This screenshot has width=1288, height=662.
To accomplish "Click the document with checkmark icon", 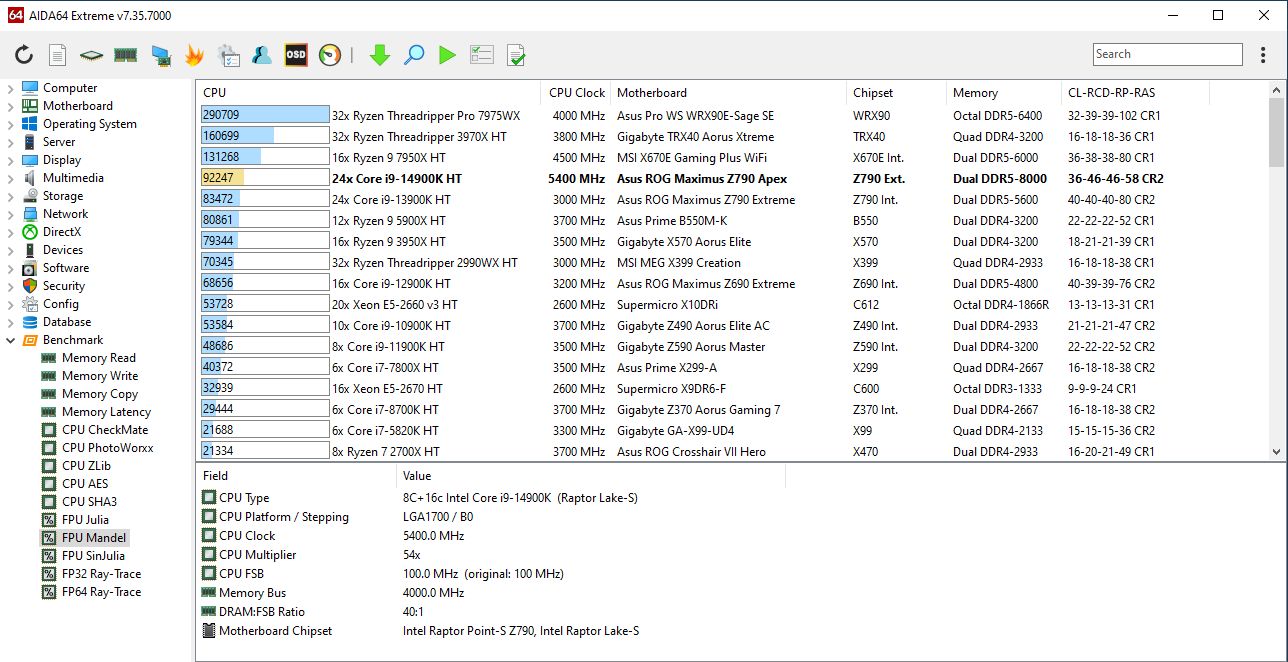I will [515, 55].
